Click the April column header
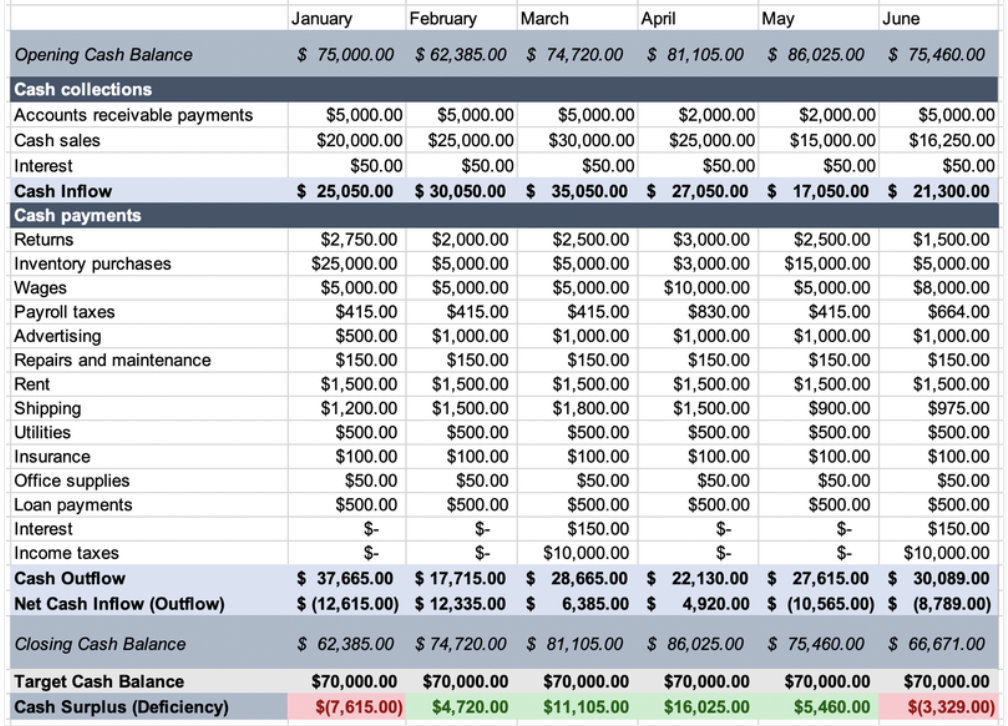 [658, 19]
